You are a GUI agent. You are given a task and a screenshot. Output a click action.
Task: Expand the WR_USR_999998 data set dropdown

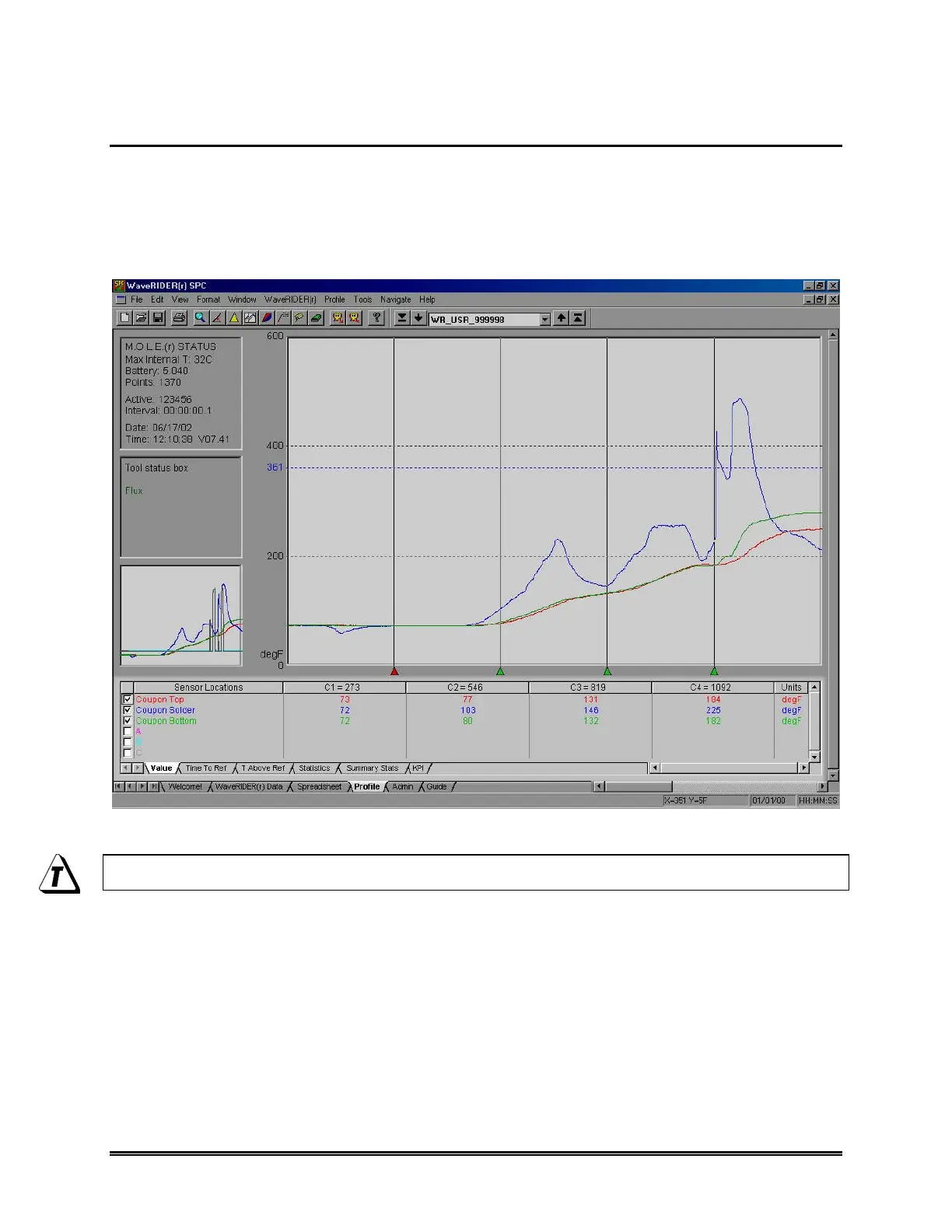[544, 319]
